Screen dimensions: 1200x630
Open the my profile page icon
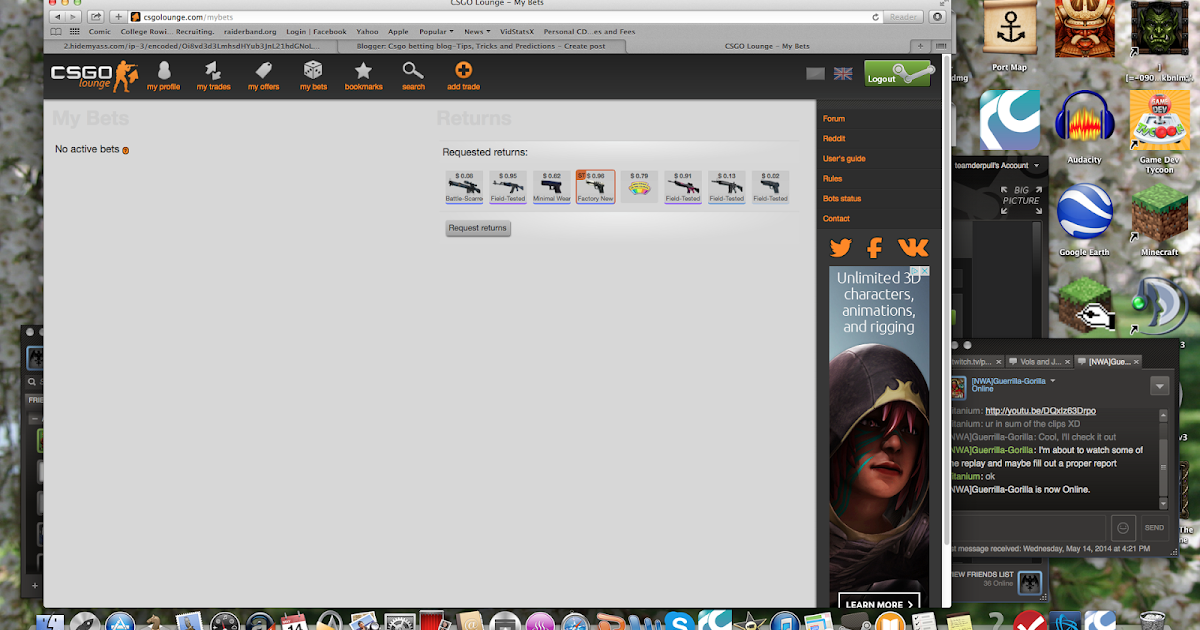click(163, 76)
